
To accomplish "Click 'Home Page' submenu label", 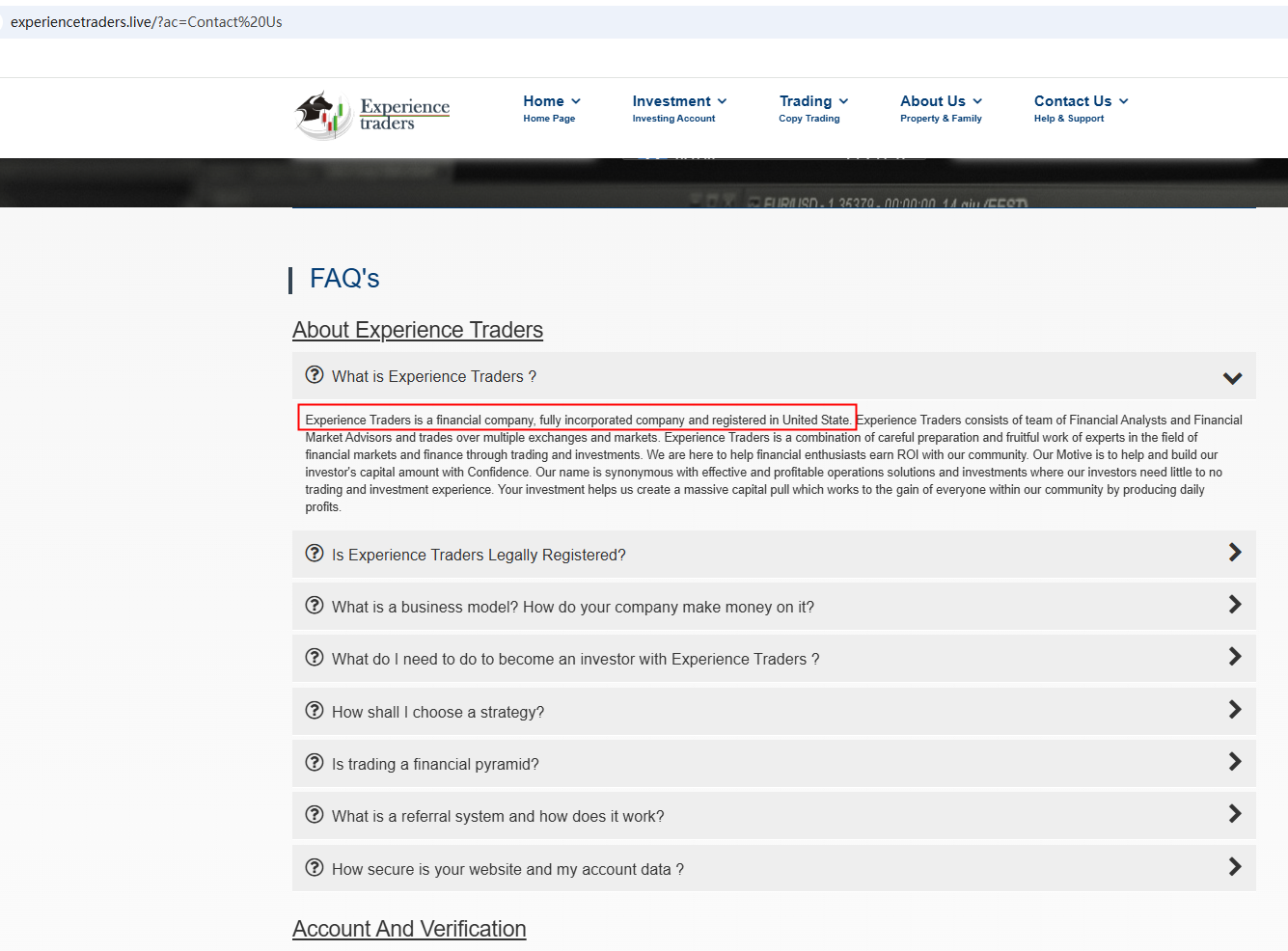I will point(549,119).
